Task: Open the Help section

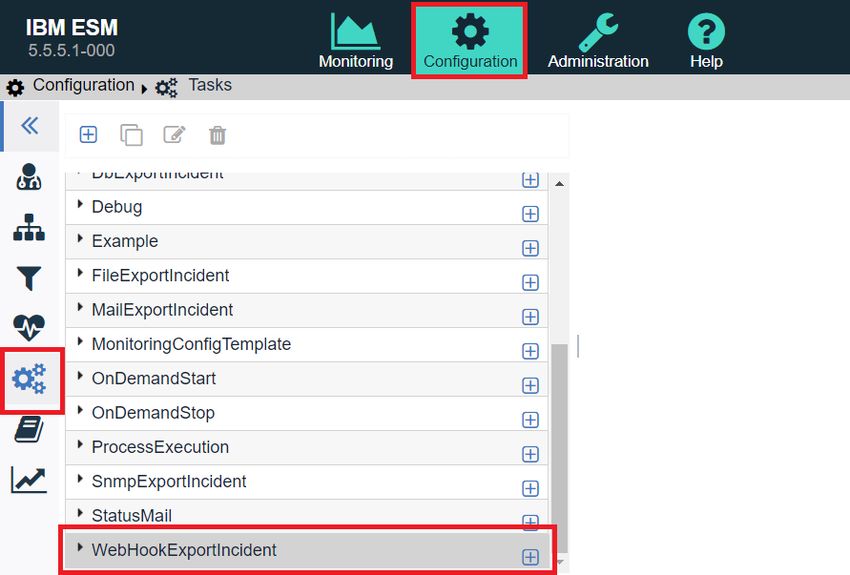Action: coord(706,41)
